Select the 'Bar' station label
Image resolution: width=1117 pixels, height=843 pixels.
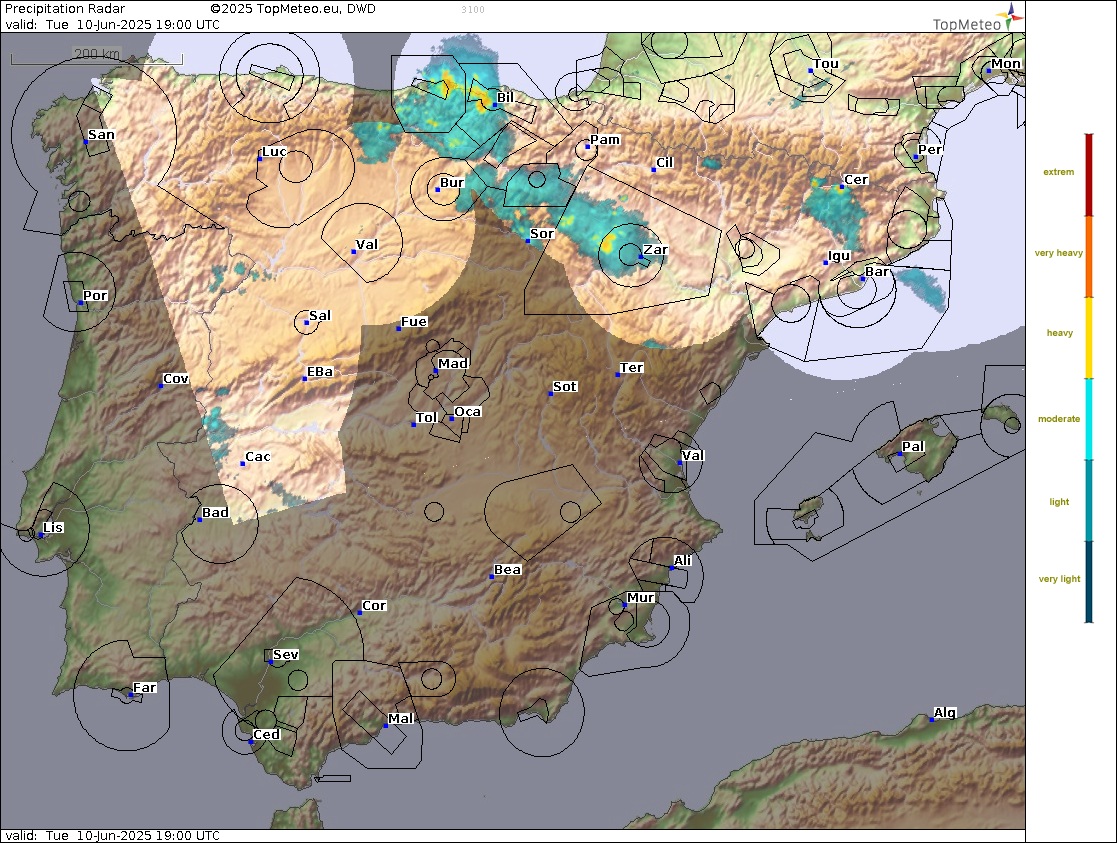point(877,271)
